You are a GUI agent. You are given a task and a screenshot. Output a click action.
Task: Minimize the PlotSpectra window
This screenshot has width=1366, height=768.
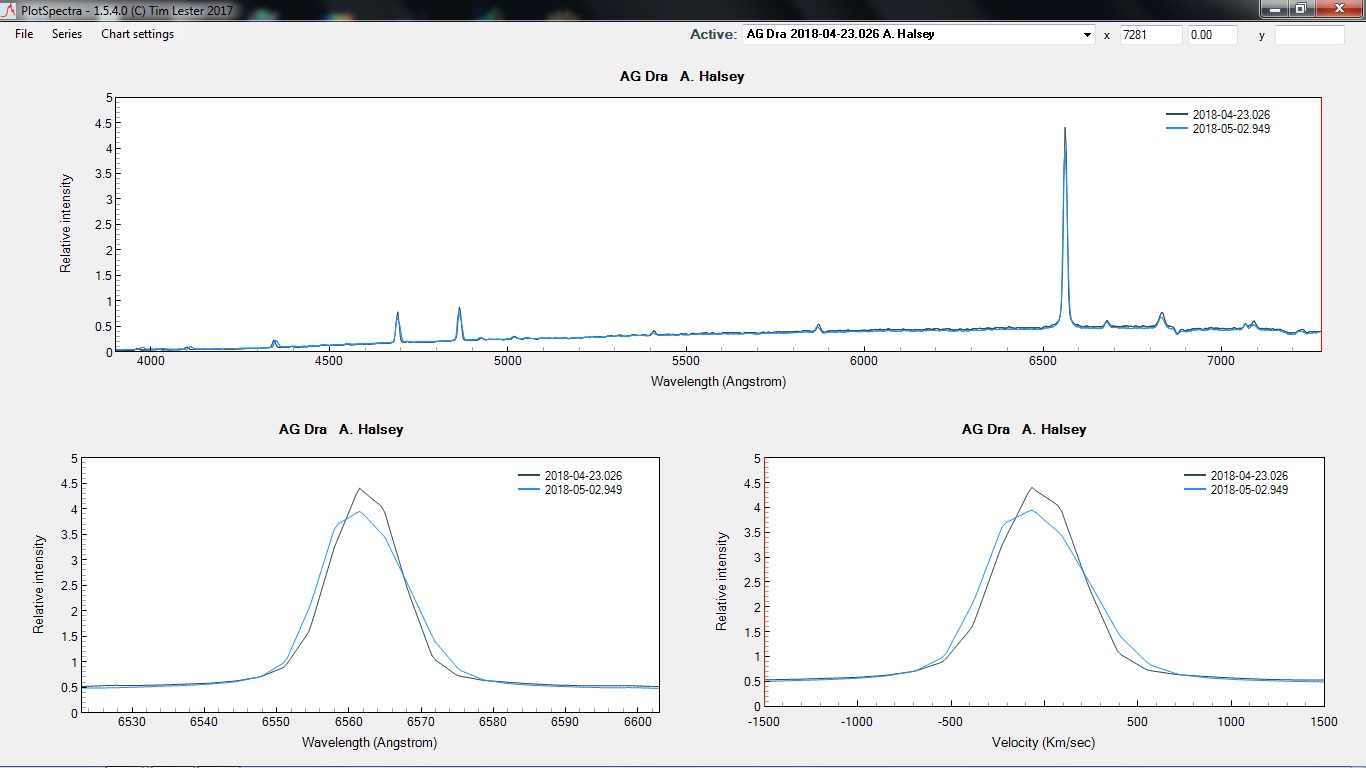pyautogui.click(x=1274, y=9)
